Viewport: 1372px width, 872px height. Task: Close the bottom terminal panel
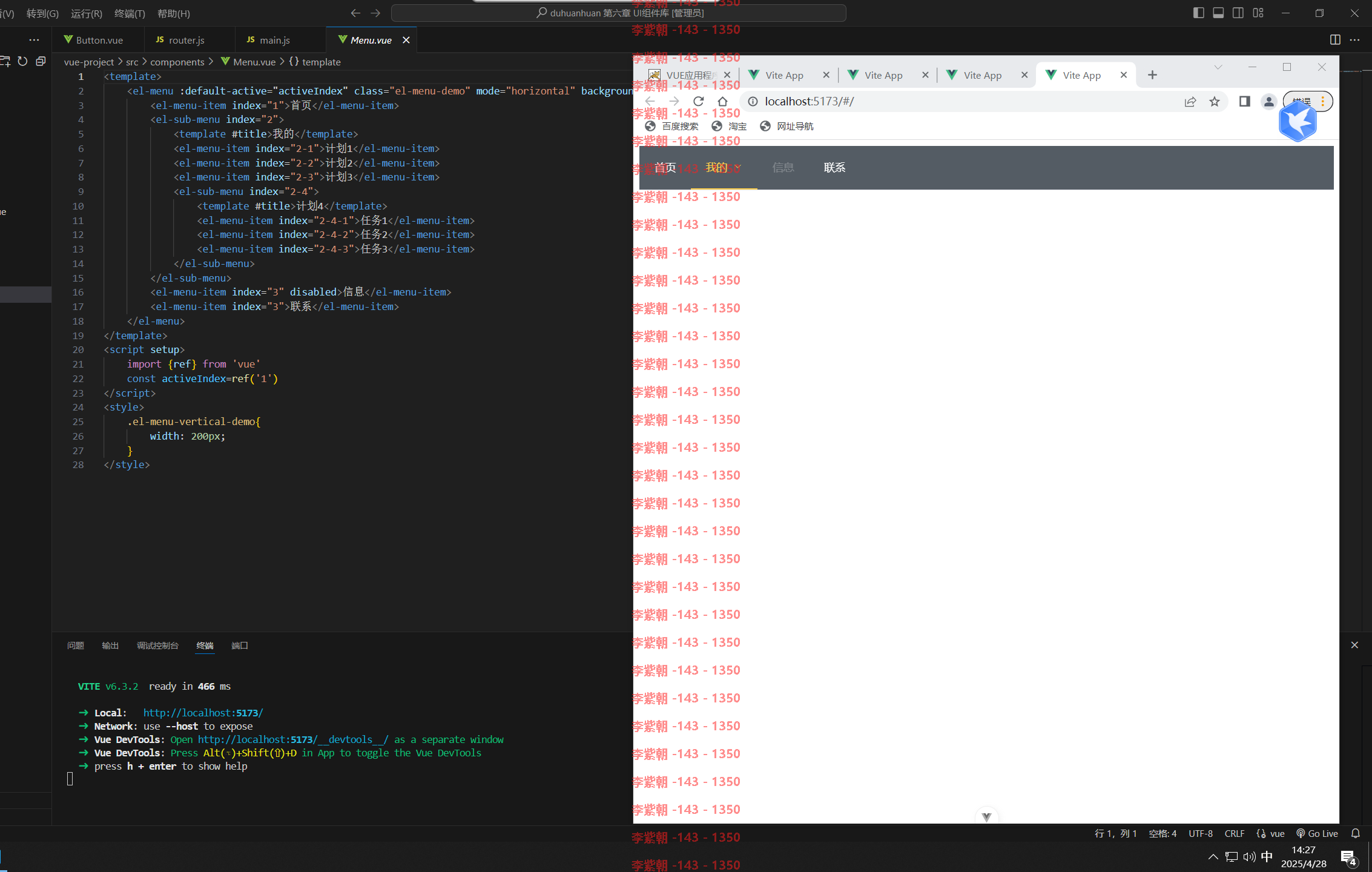[1354, 645]
